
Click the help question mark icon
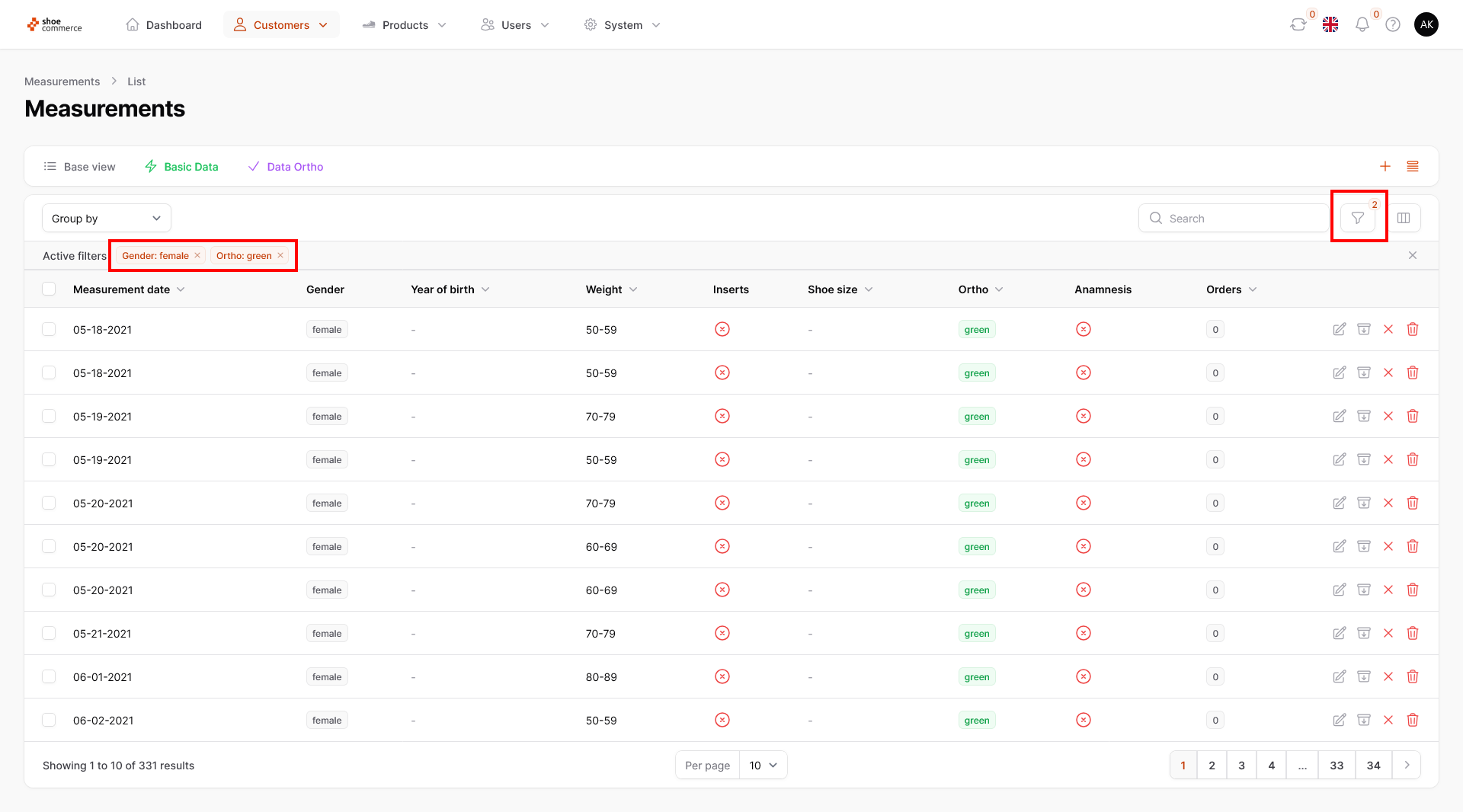1393,25
